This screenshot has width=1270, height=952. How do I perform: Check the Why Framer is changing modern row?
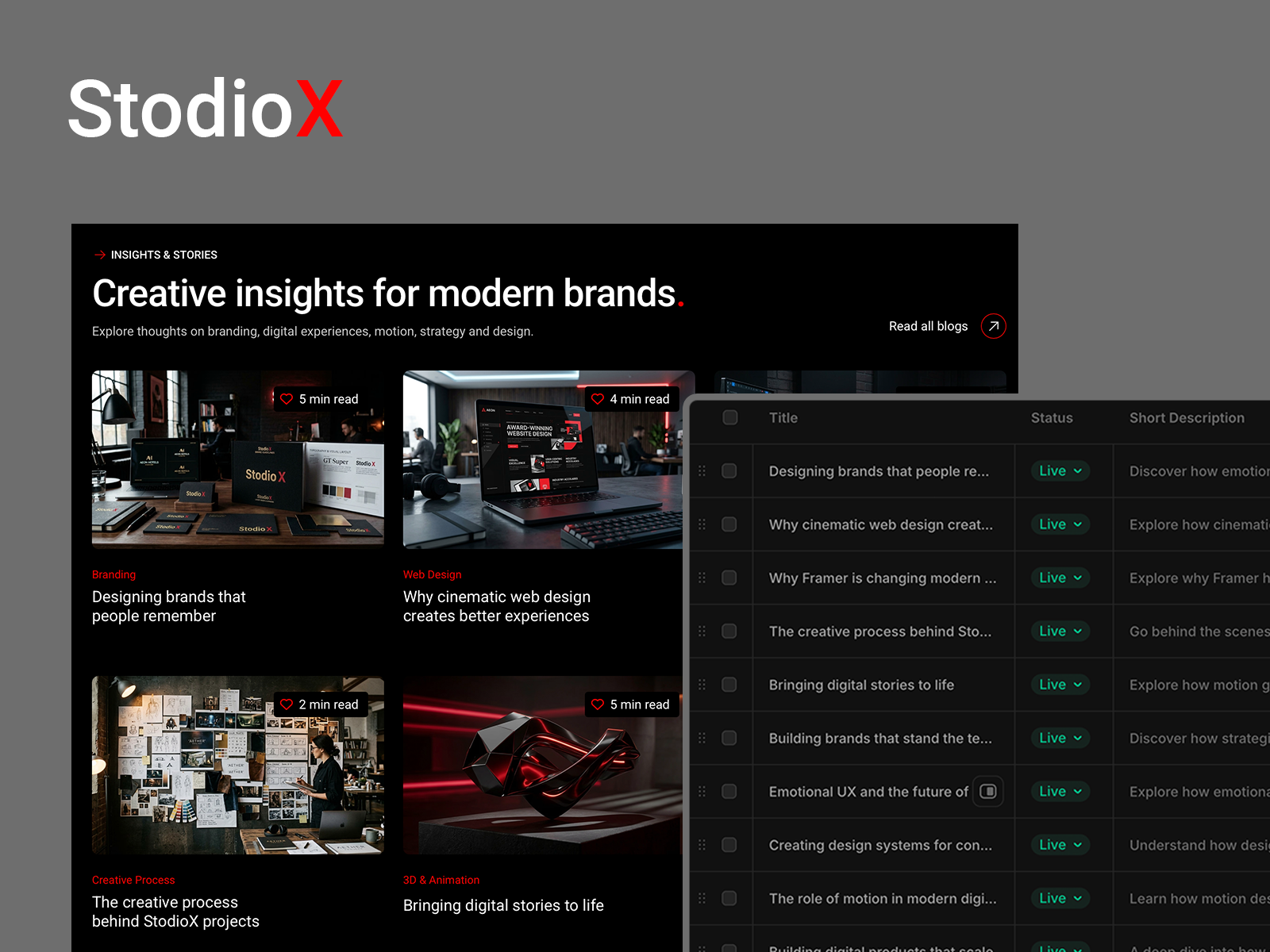pos(729,578)
